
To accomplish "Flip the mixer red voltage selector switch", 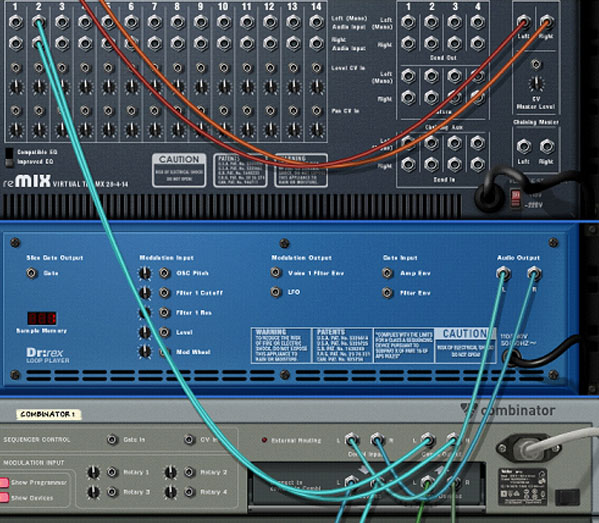I will (x=516, y=199).
